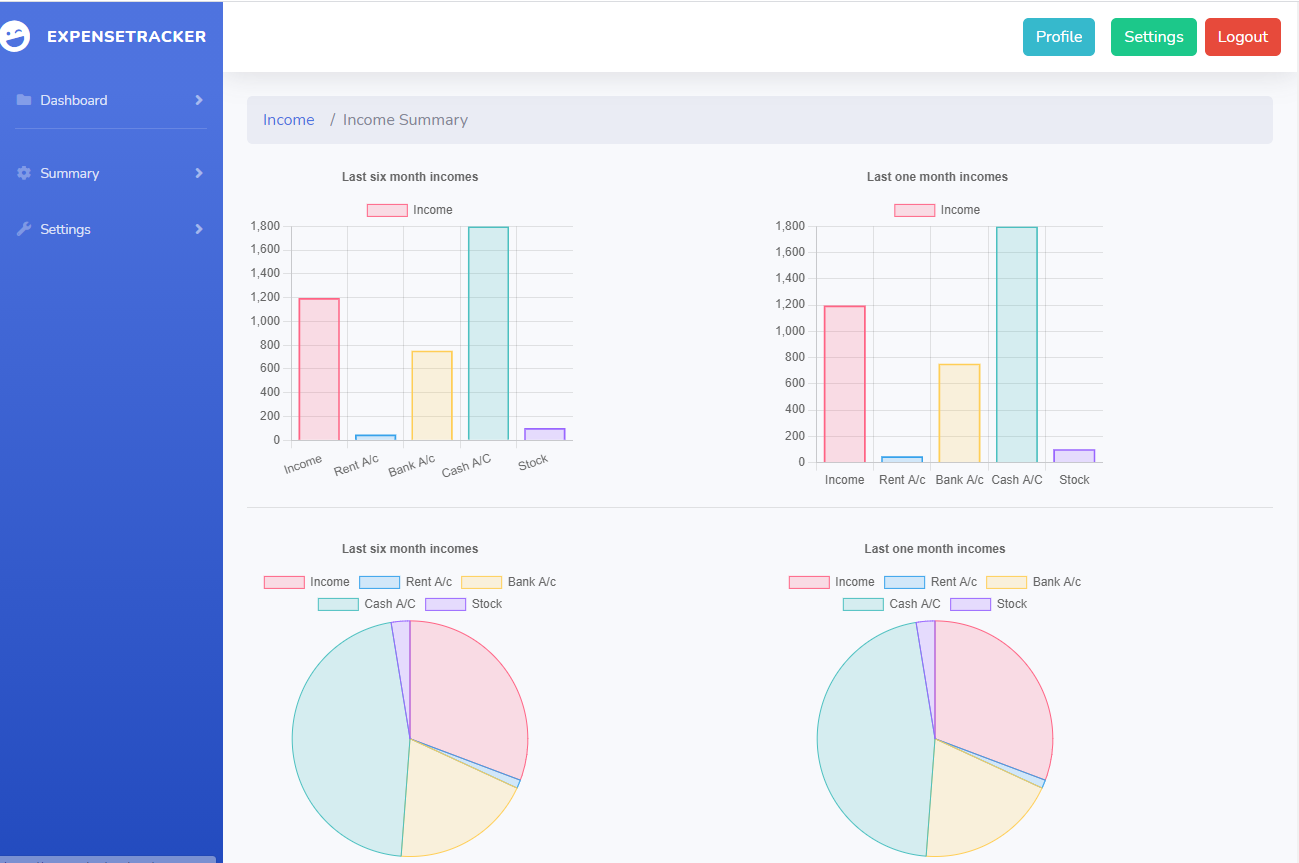
Task: Click the Settings wrench icon in sidebar
Action: (x=24, y=229)
